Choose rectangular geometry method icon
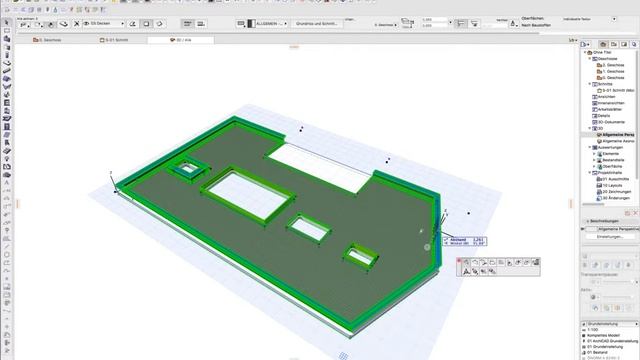 point(146,24)
